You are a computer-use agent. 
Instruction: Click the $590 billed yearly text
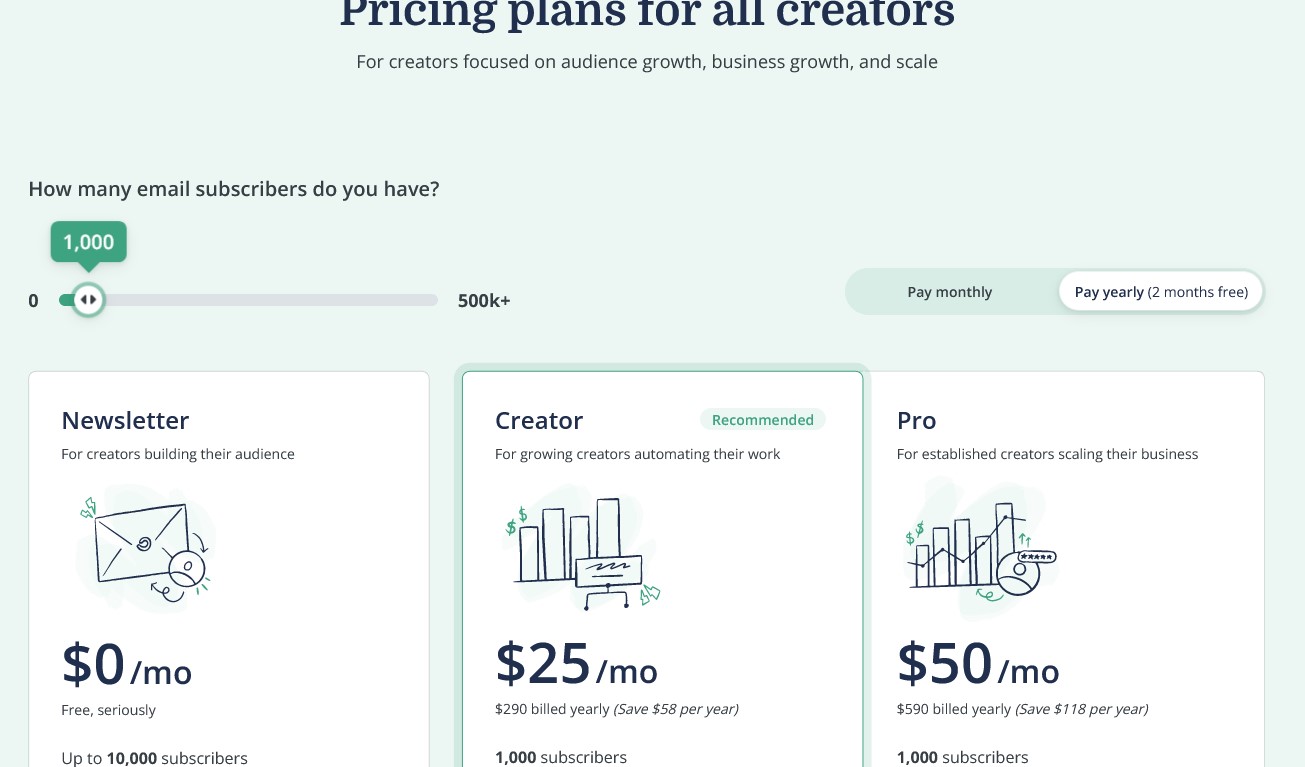tap(954, 709)
